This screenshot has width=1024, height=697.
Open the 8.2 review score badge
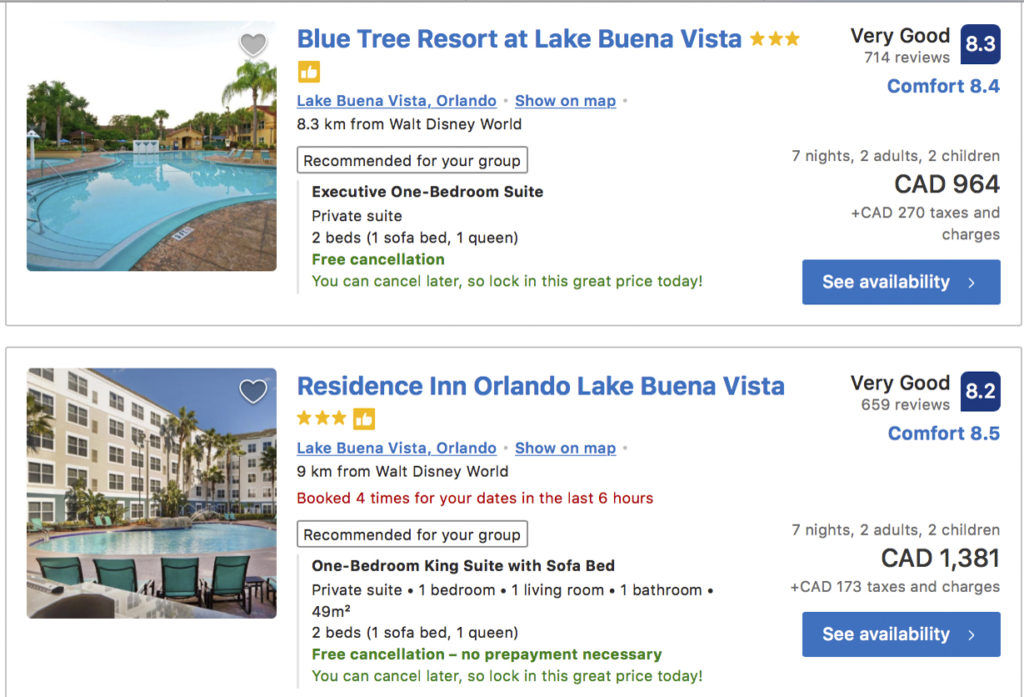pyautogui.click(x=979, y=391)
